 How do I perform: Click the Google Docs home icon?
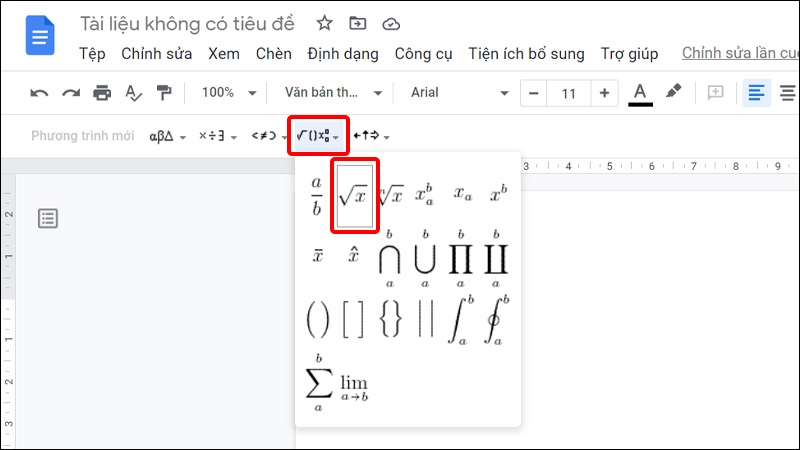pyautogui.click(x=40, y=35)
